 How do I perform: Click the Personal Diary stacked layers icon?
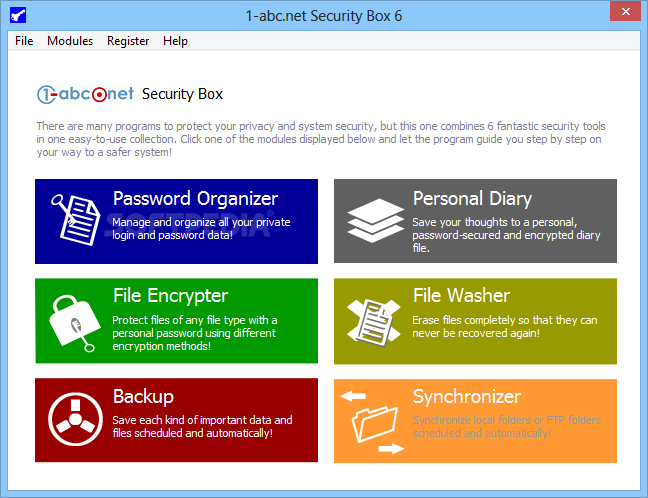[375, 220]
